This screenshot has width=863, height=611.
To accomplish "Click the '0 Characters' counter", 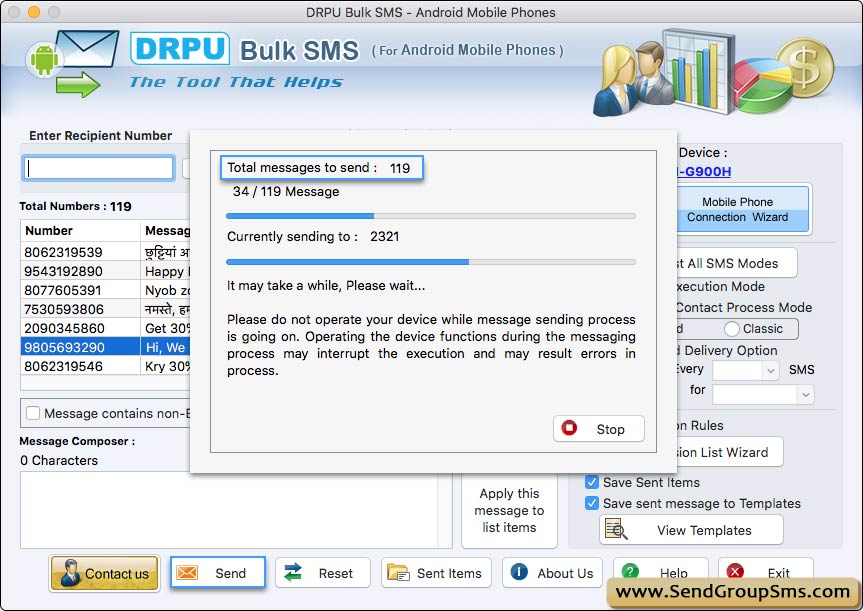I will [59, 460].
